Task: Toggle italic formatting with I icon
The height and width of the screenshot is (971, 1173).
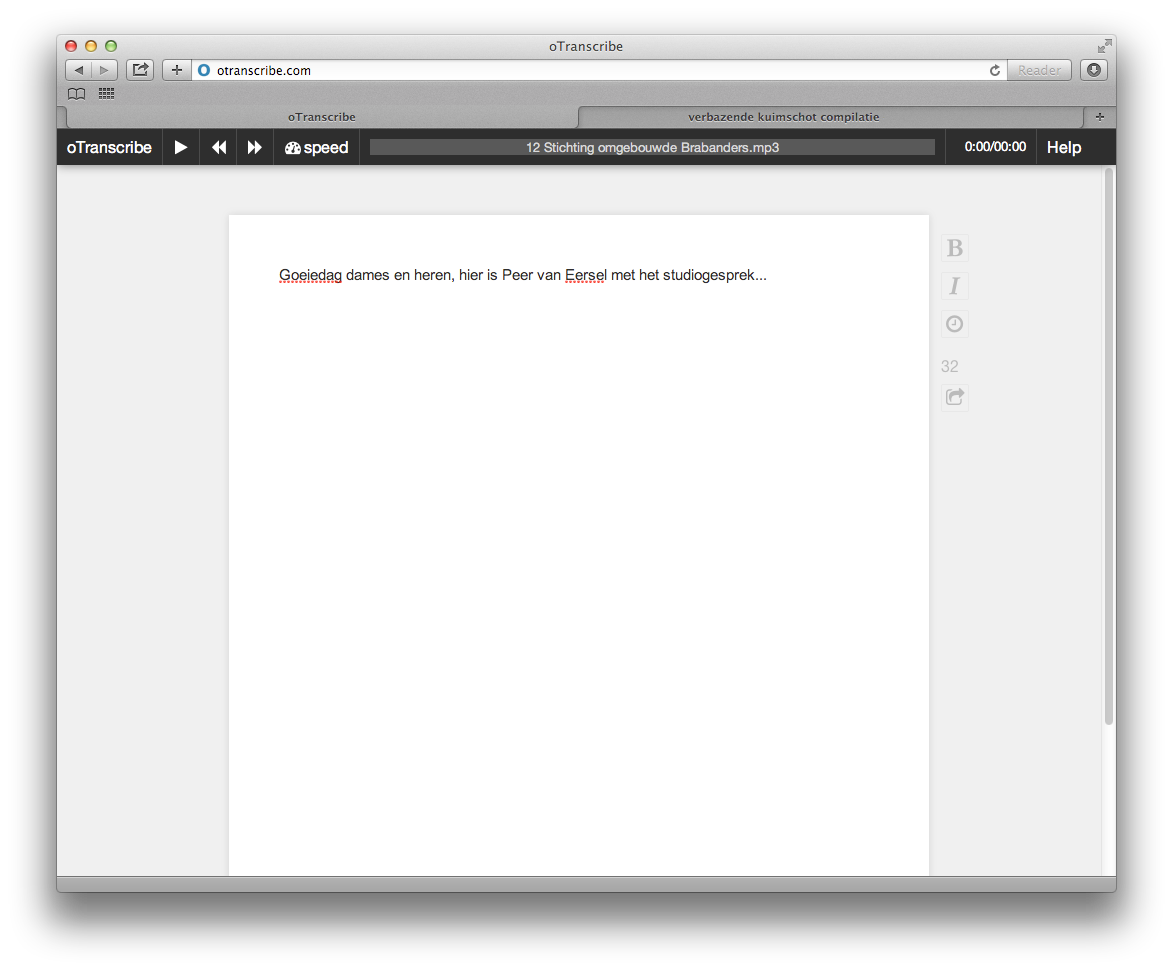Action: [x=955, y=287]
